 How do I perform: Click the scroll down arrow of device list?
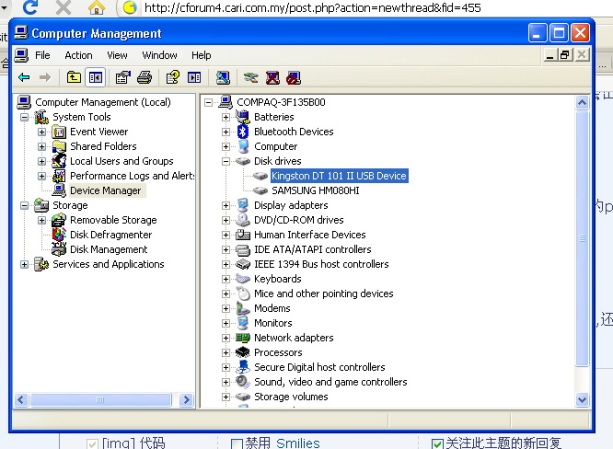(582, 399)
